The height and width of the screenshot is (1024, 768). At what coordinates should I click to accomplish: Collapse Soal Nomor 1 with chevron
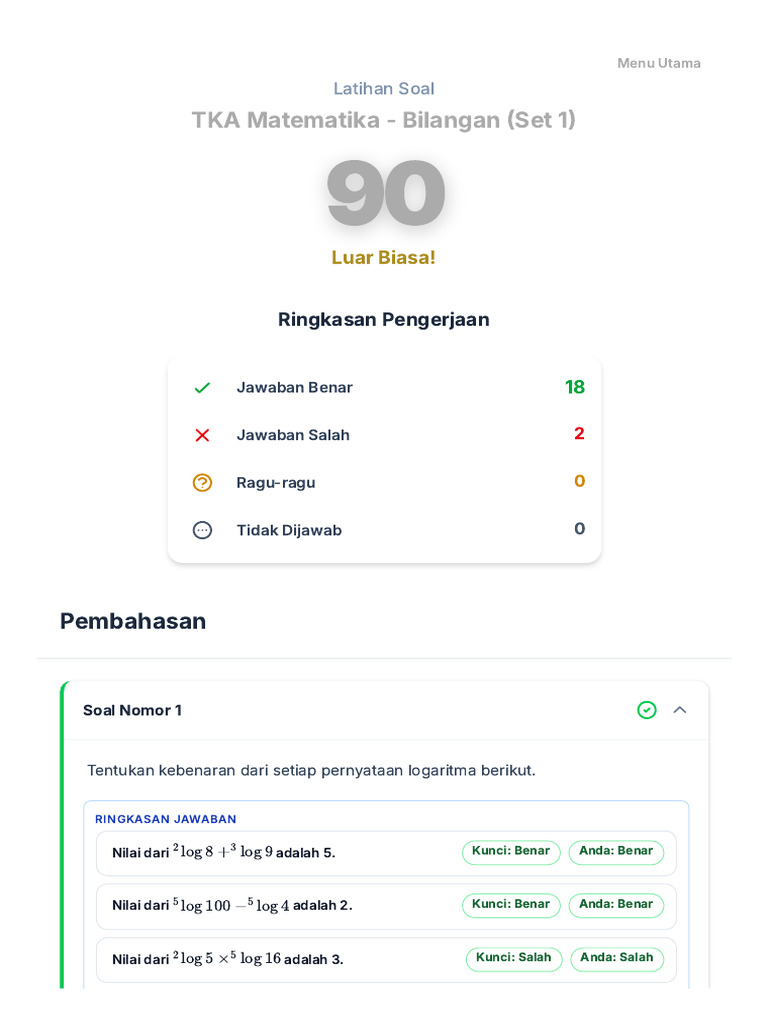pos(680,710)
